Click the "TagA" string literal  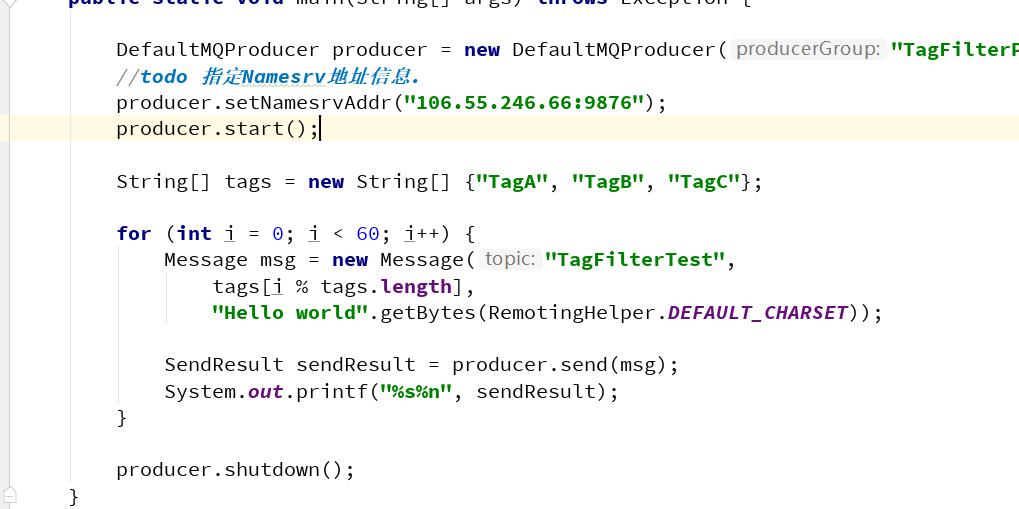pos(513,181)
